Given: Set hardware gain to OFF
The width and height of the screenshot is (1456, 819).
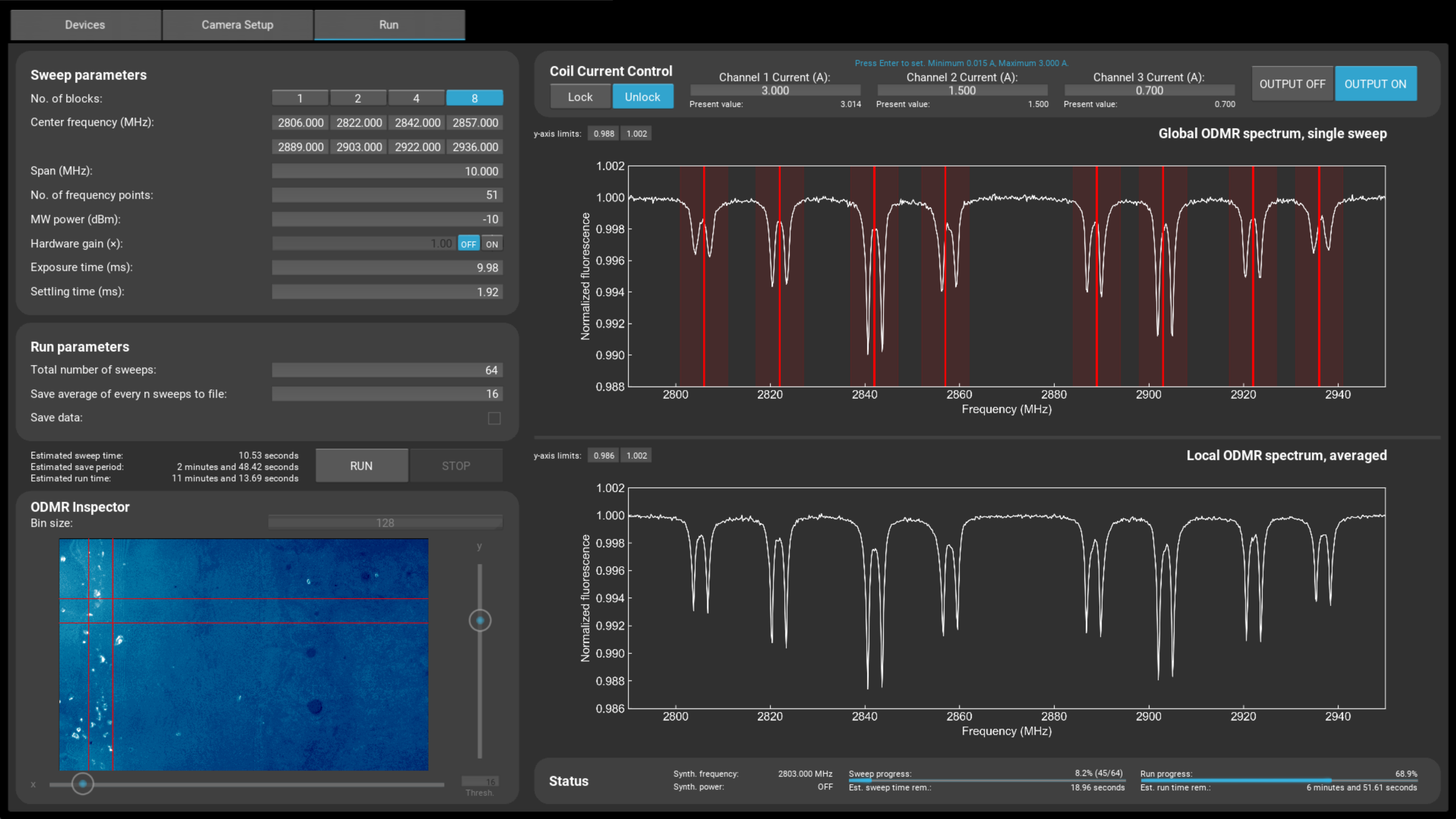Looking at the screenshot, I should (x=468, y=244).
